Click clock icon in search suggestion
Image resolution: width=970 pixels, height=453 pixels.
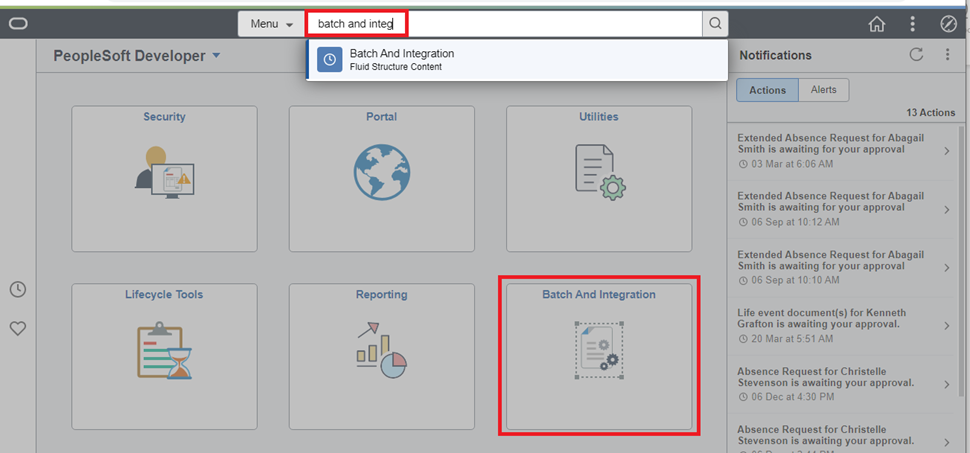point(330,60)
